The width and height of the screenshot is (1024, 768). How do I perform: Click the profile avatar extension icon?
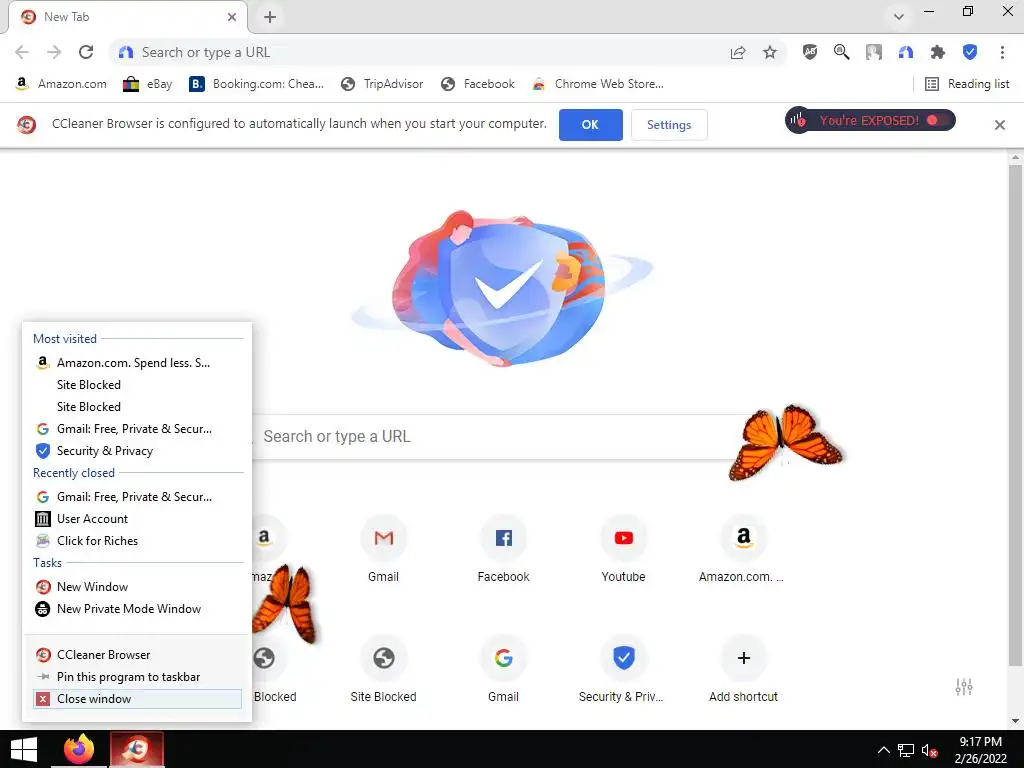[874, 52]
